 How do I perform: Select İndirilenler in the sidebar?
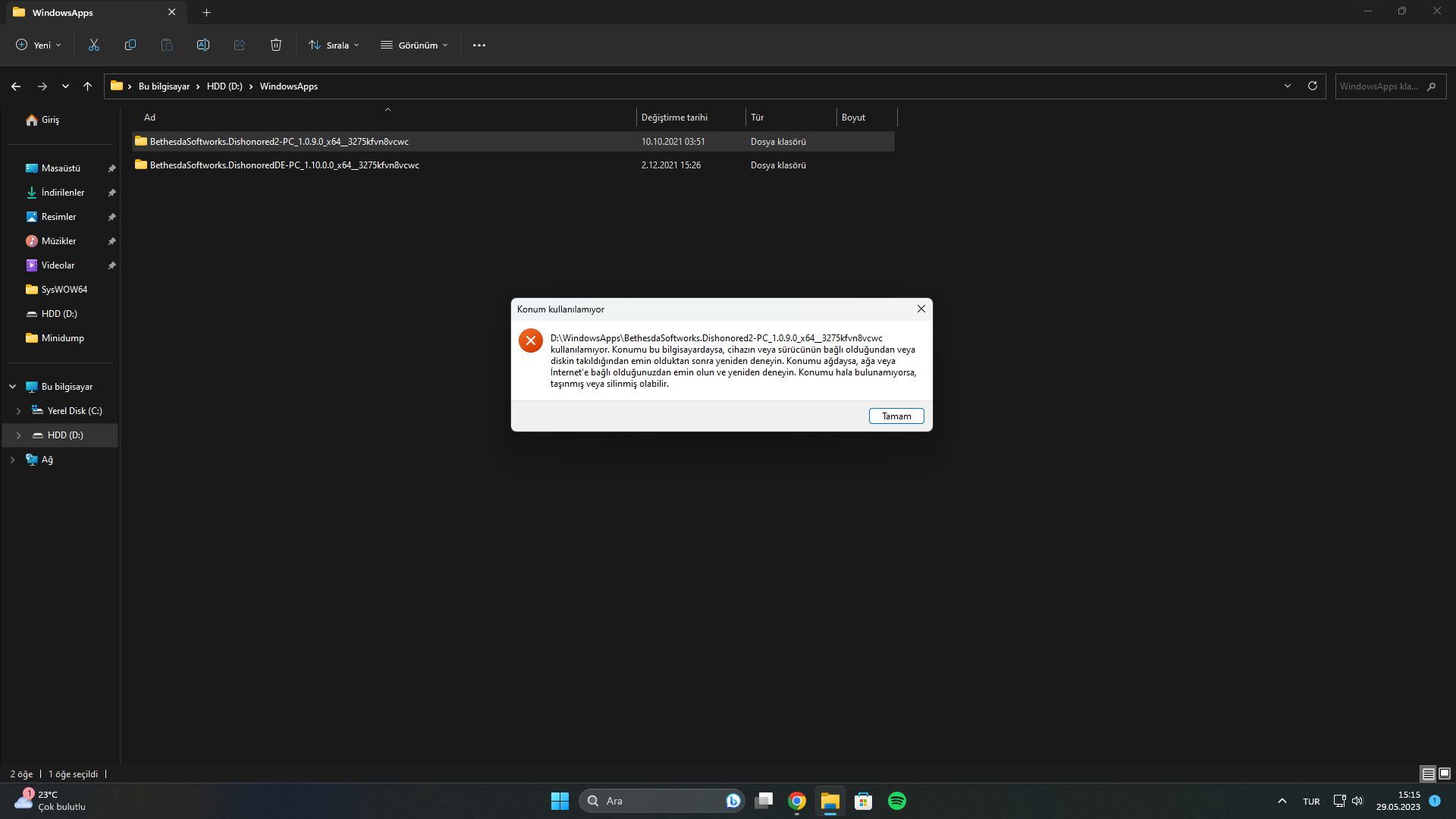63,193
